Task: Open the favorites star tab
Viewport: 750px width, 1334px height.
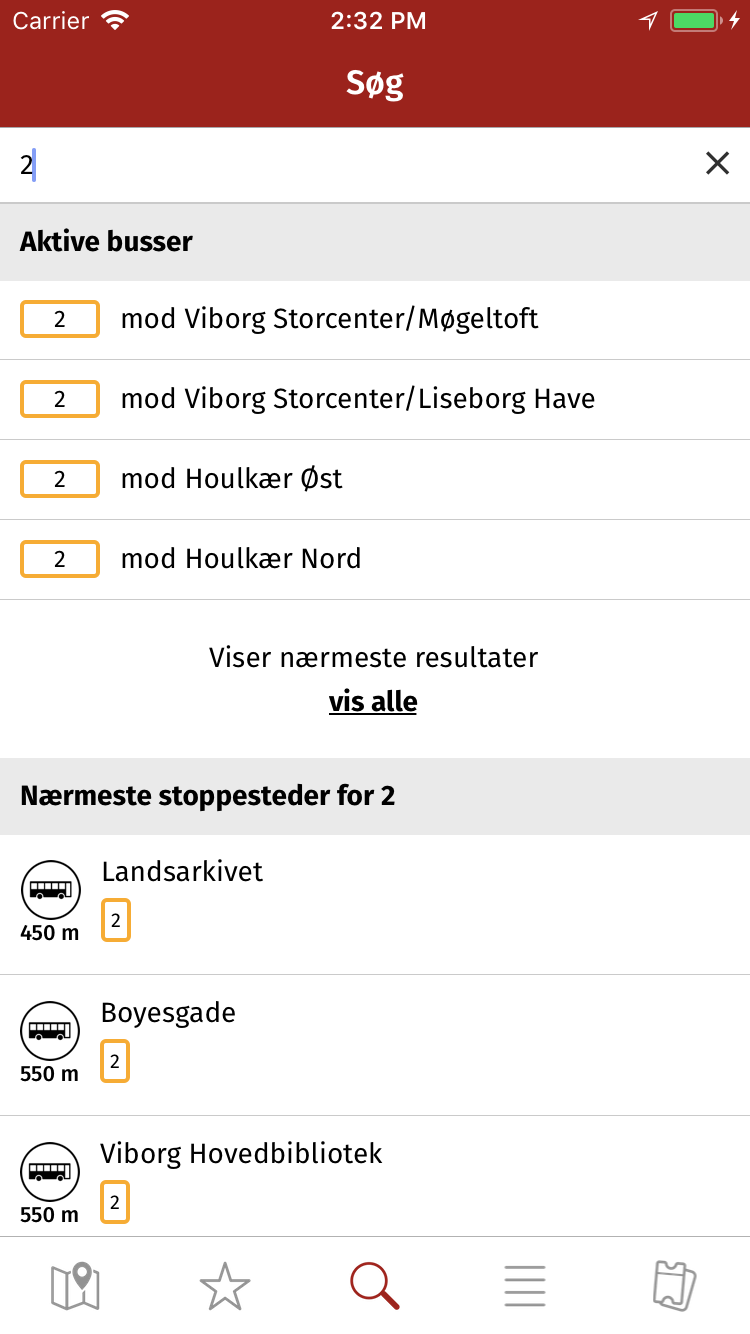Action: [x=225, y=1286]
